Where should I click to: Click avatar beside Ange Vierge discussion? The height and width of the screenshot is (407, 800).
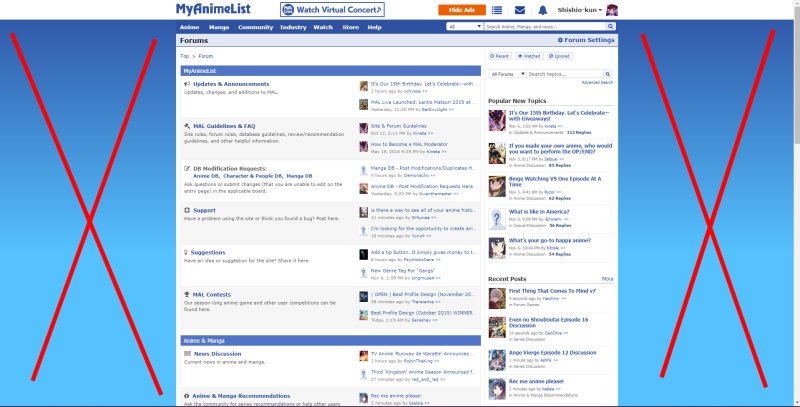click(x=497, y=360)
